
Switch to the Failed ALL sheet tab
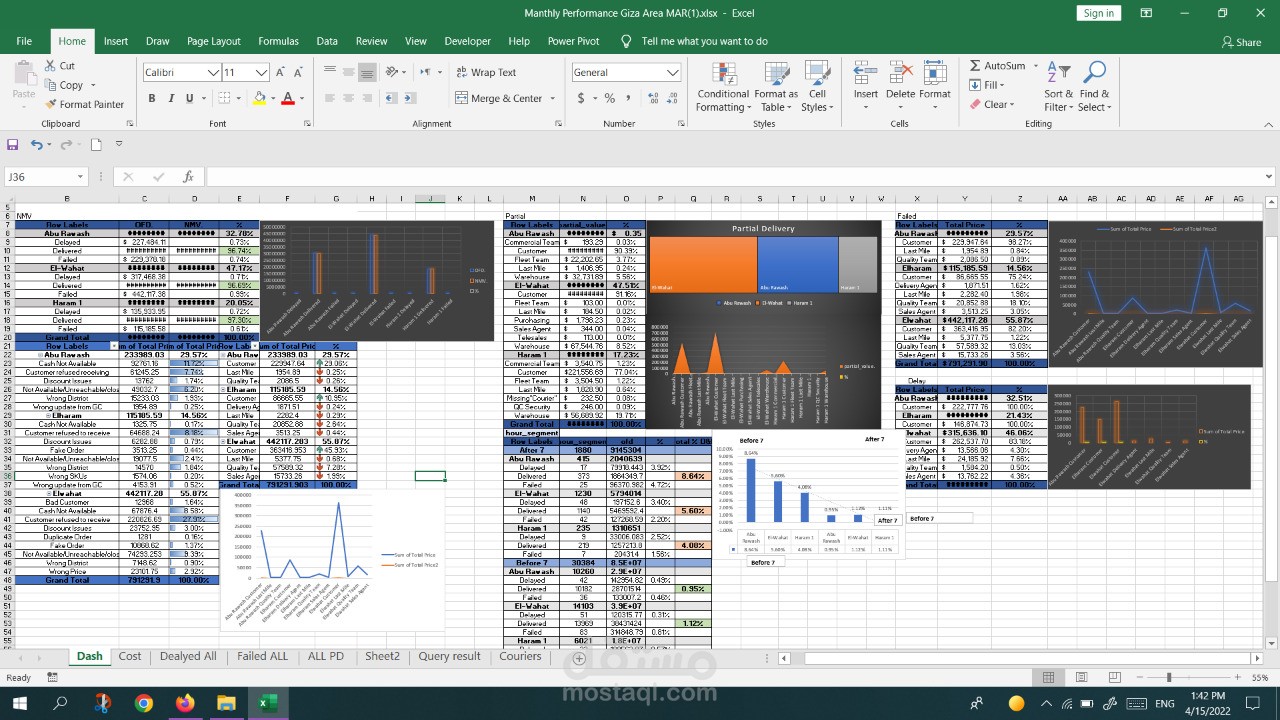(x=262, y=656)
